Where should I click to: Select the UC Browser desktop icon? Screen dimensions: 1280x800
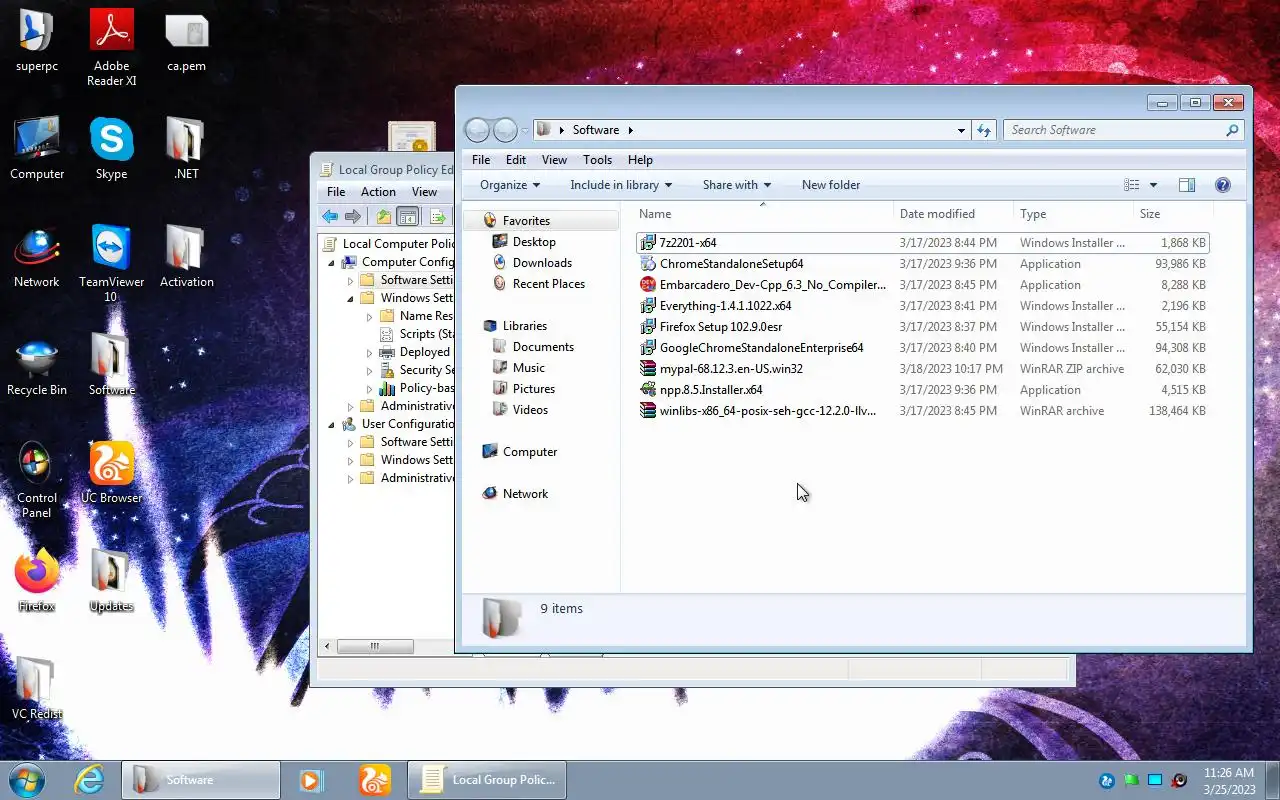pos(111,472)
